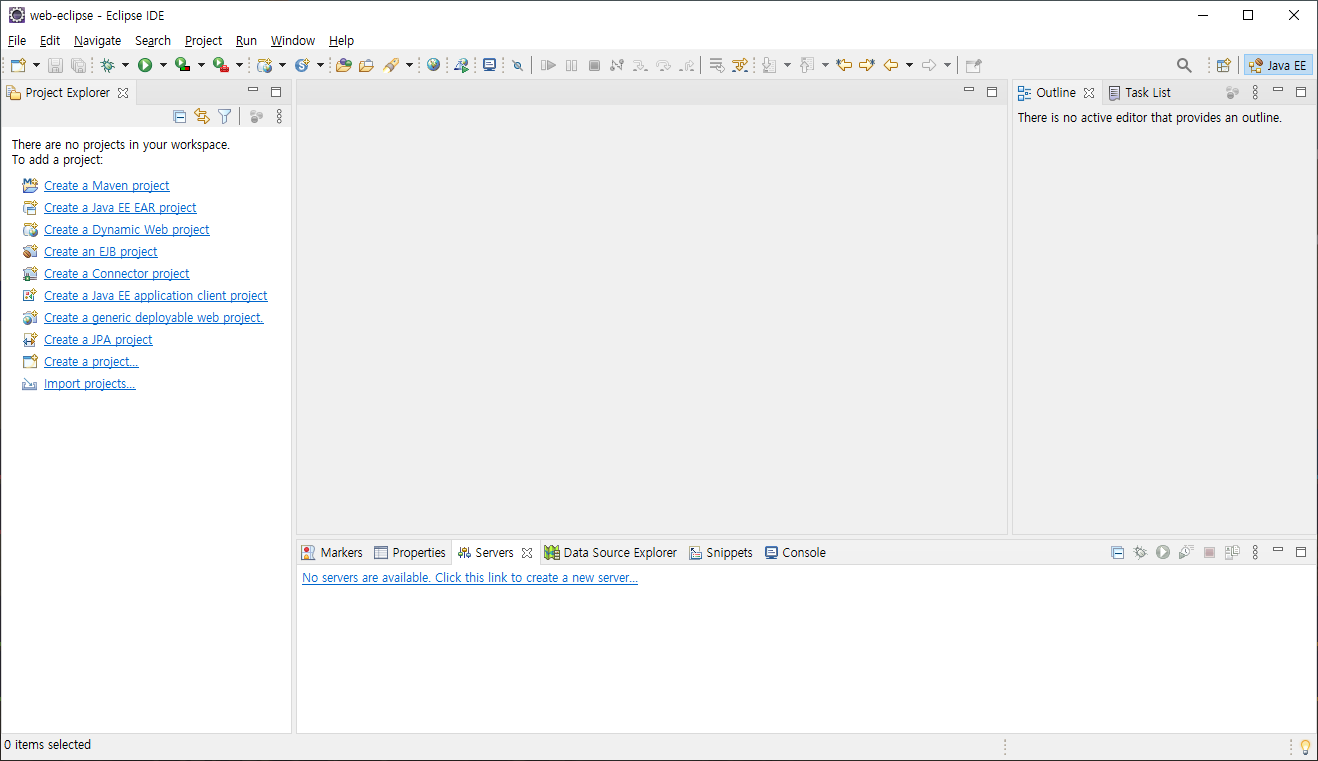Toggle Link with Editor in Project Explorer
Viewport: 1318px width, 761px height.
[x=202, y=116]
